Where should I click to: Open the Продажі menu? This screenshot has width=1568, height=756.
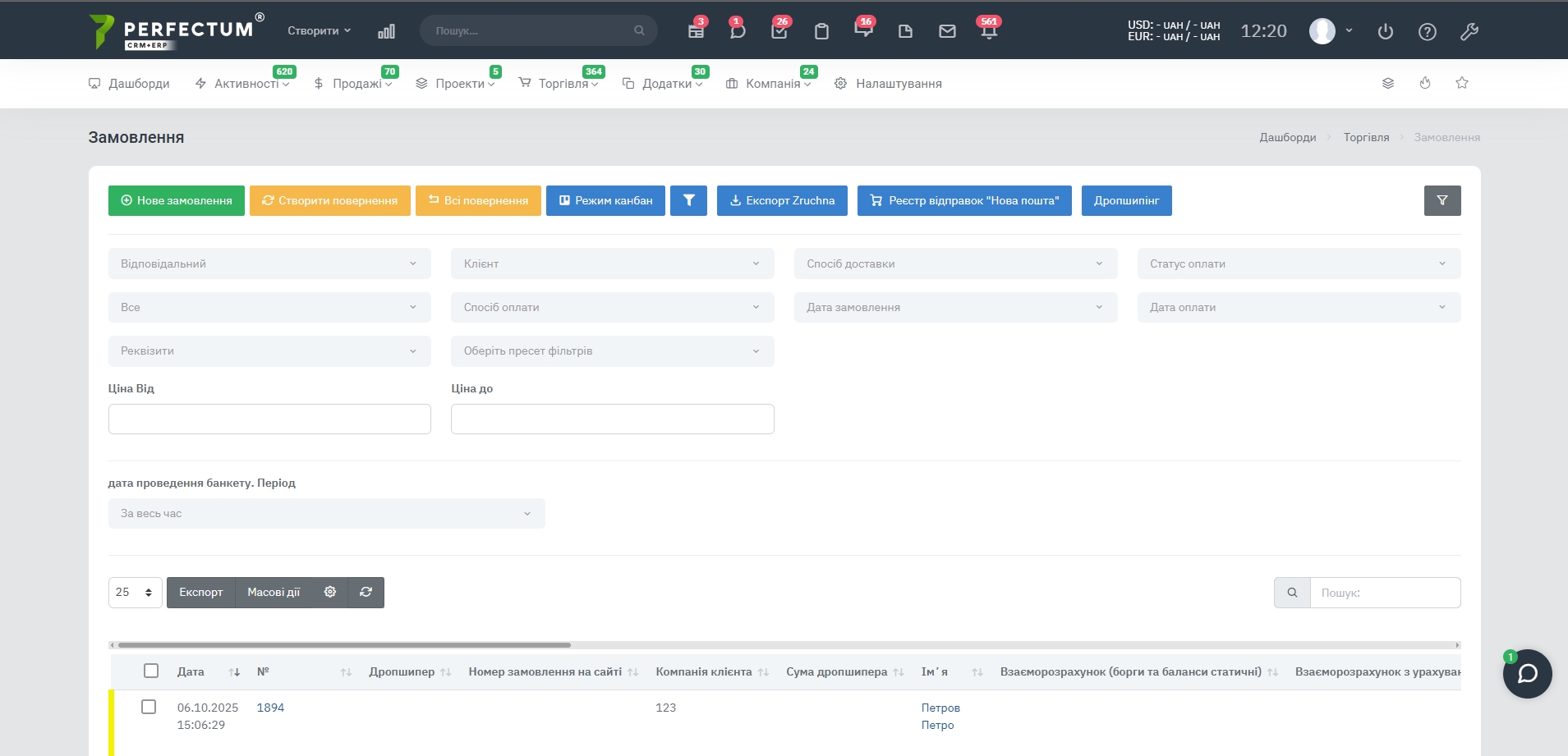pyautogui.click(x=356, y=84)
